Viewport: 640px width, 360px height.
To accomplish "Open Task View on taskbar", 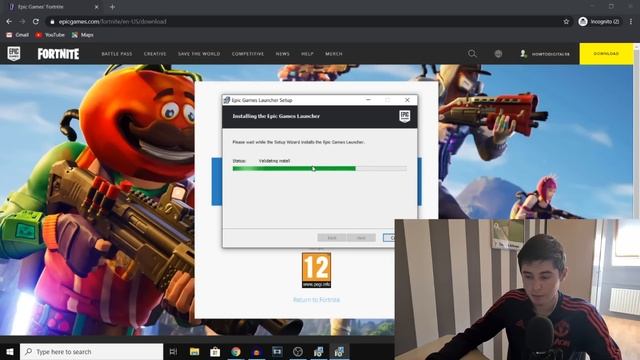I will [173, 351].
